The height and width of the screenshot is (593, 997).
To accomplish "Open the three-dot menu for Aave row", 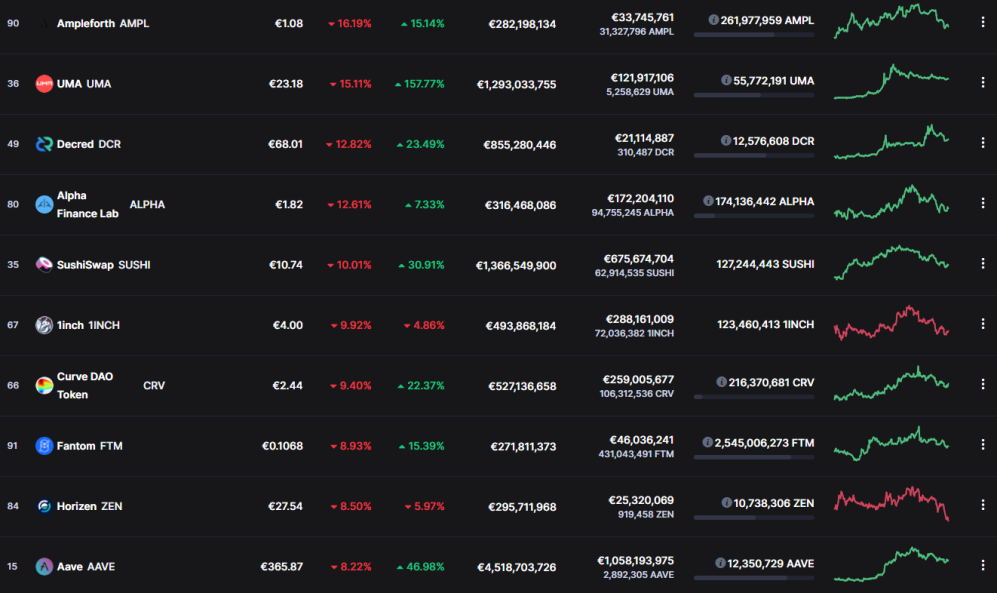I will (x=983, y=566).
